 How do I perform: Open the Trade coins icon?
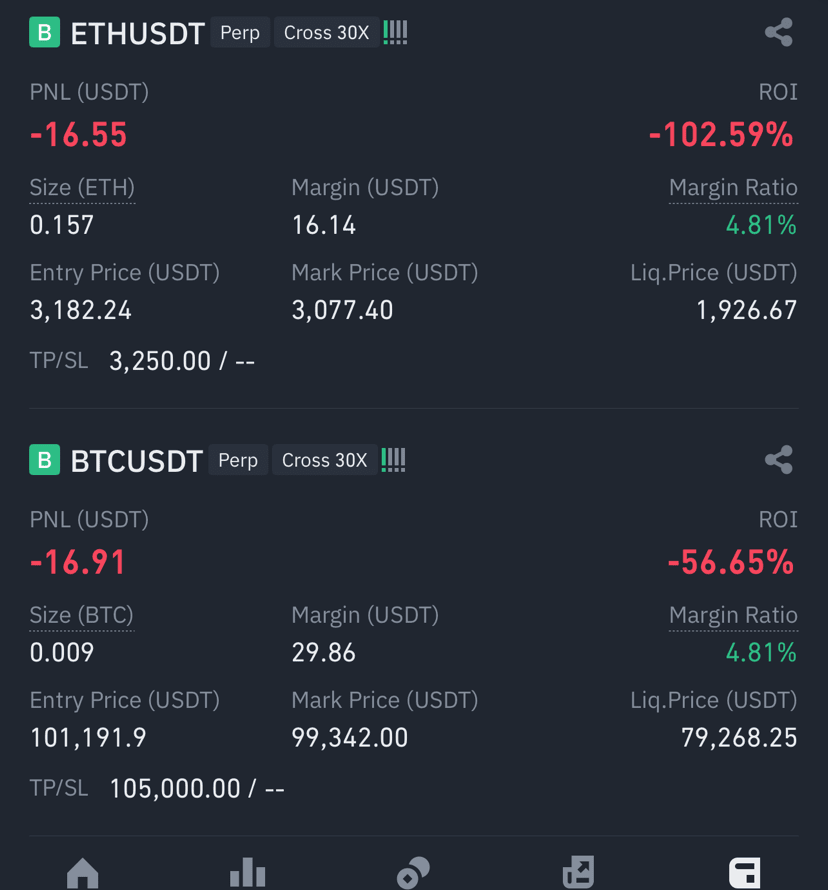click(x=413, y=873)
